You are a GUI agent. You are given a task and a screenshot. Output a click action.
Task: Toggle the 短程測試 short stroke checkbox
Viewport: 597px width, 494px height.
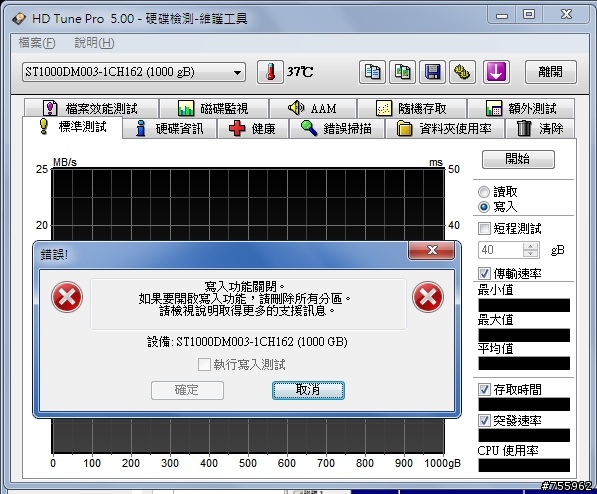pyautogui.click(x=484, y=229)
